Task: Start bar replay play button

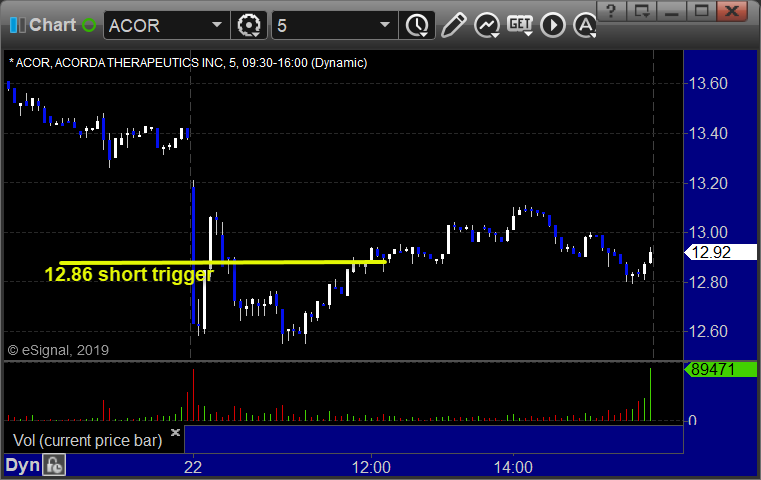Action: (553, 25)
